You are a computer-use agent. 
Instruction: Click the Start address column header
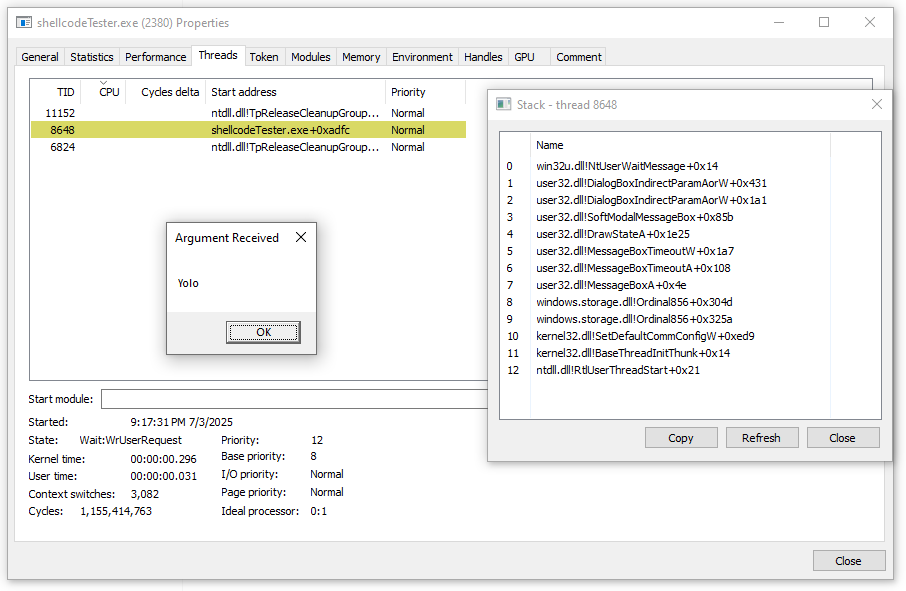(x=295, y=92)
